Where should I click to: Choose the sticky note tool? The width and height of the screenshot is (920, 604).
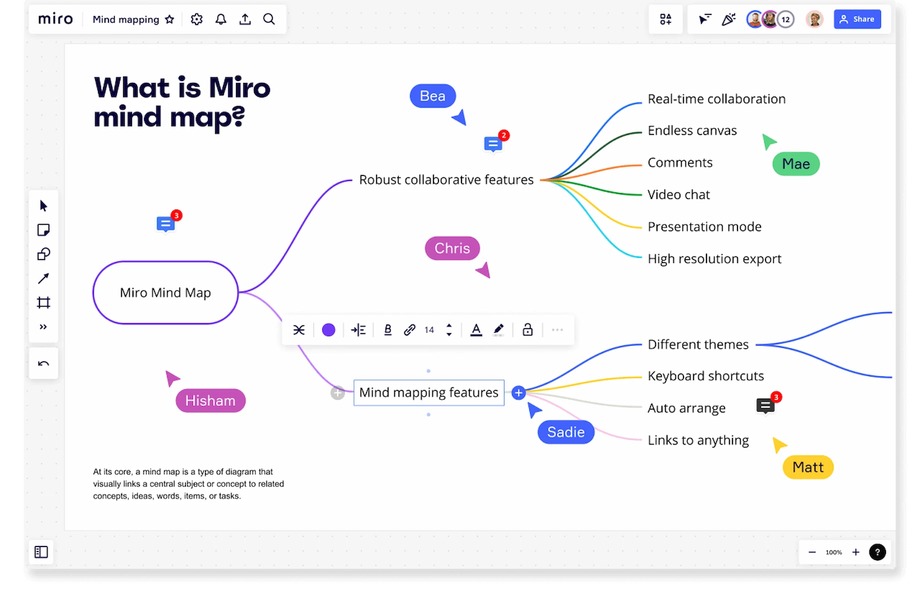point(43,230)
